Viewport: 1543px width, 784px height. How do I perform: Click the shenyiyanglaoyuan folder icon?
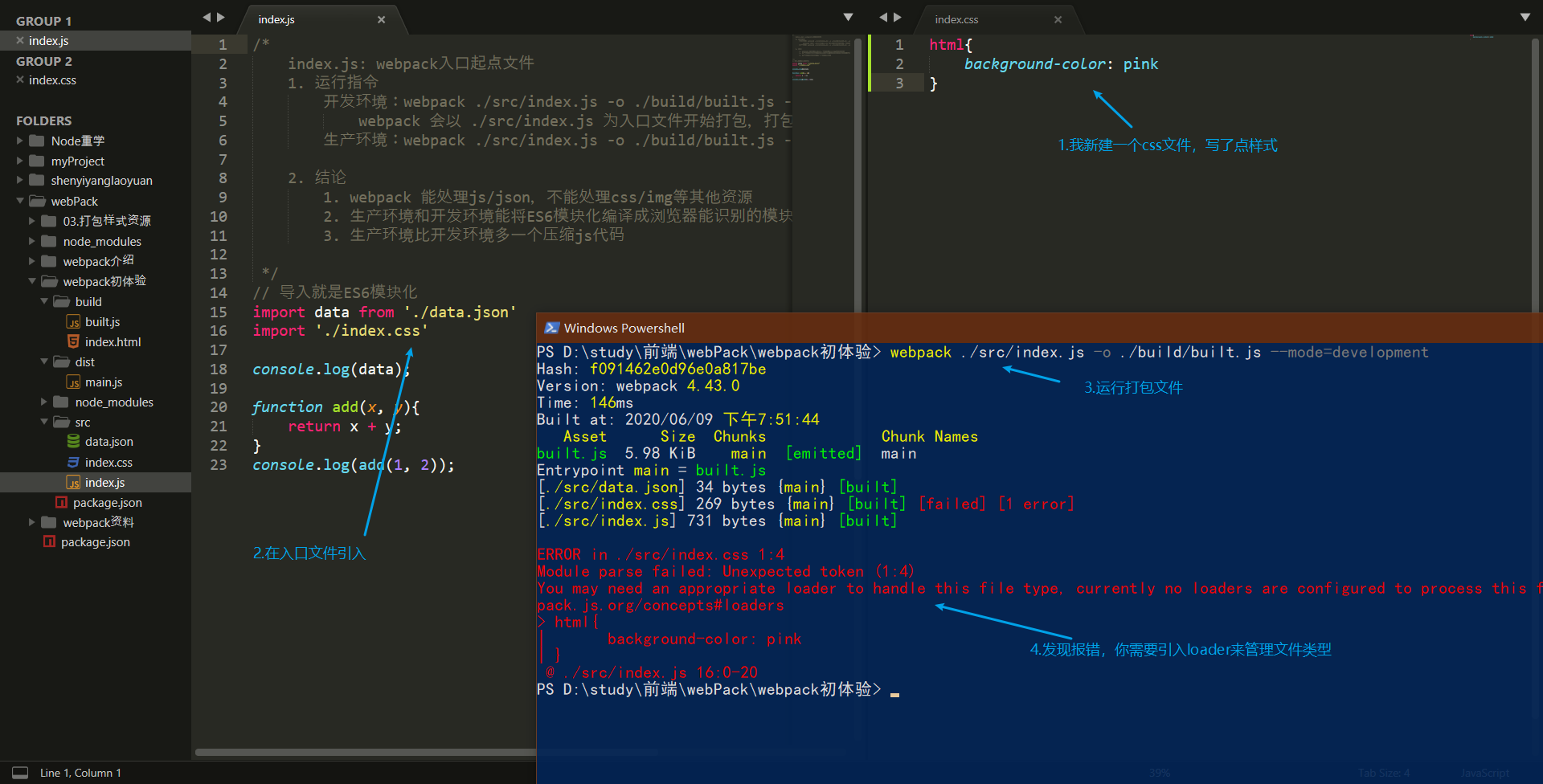36,180
